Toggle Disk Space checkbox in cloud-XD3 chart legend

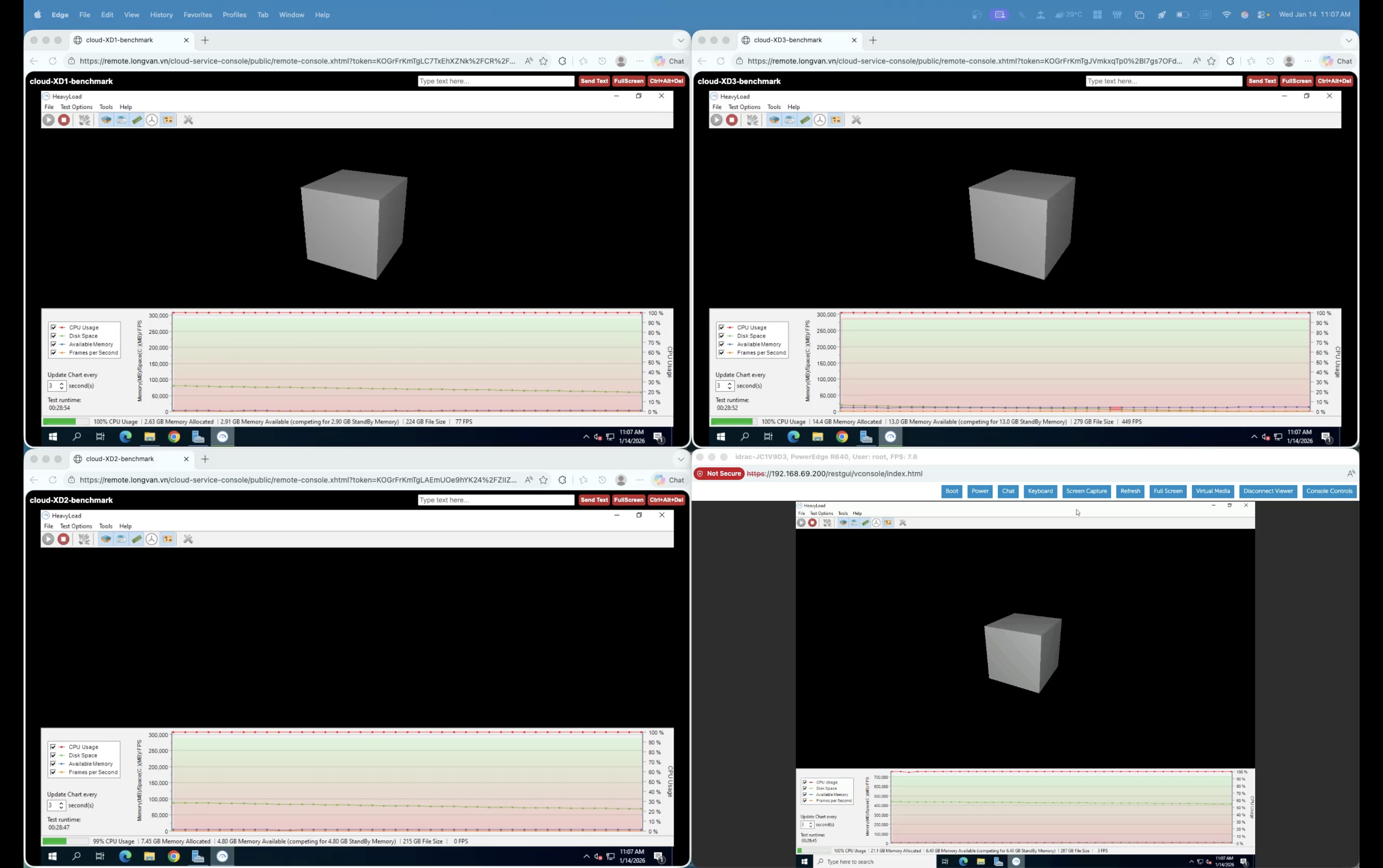click(721, 336)
